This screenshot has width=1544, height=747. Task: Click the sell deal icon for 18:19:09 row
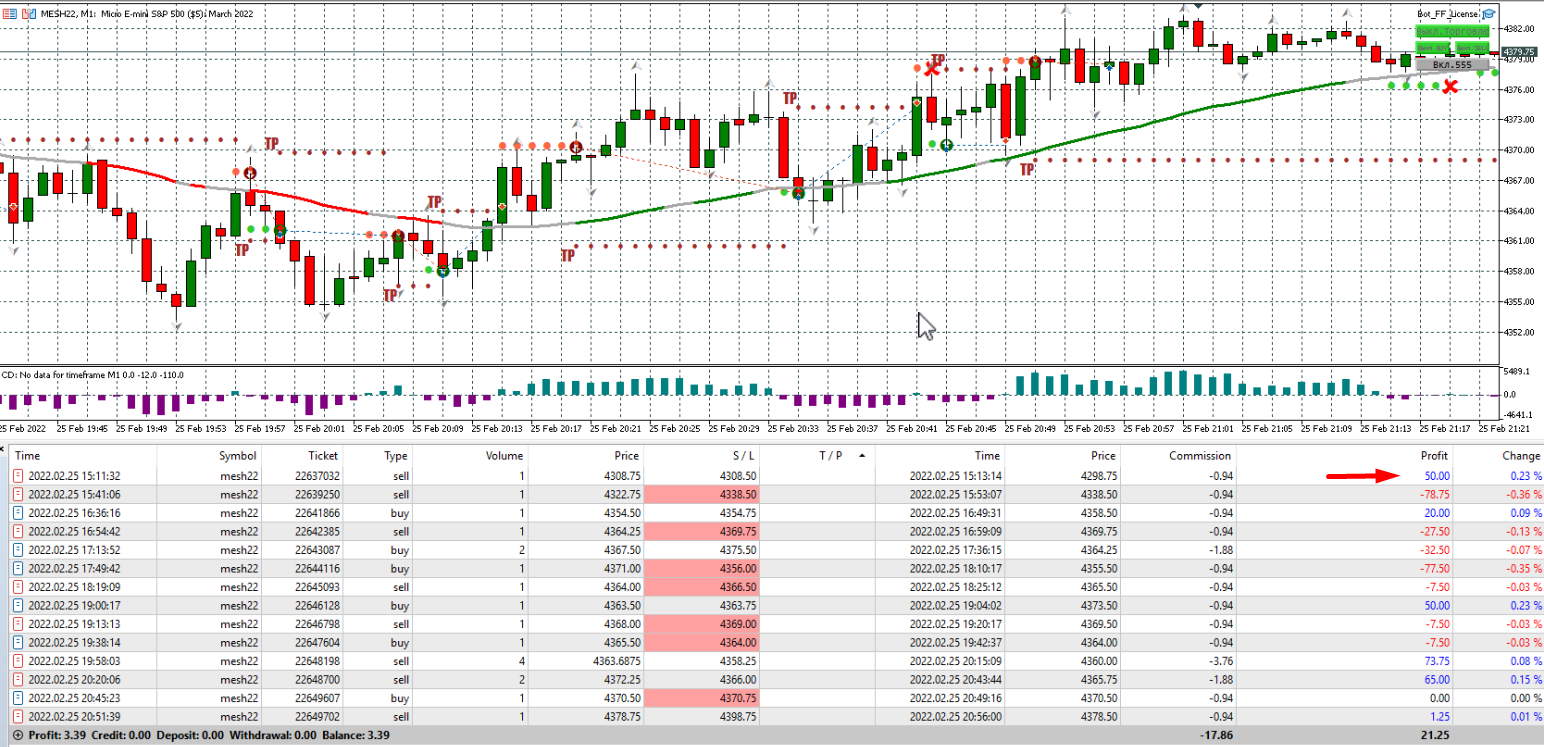(x=19, y=587)
